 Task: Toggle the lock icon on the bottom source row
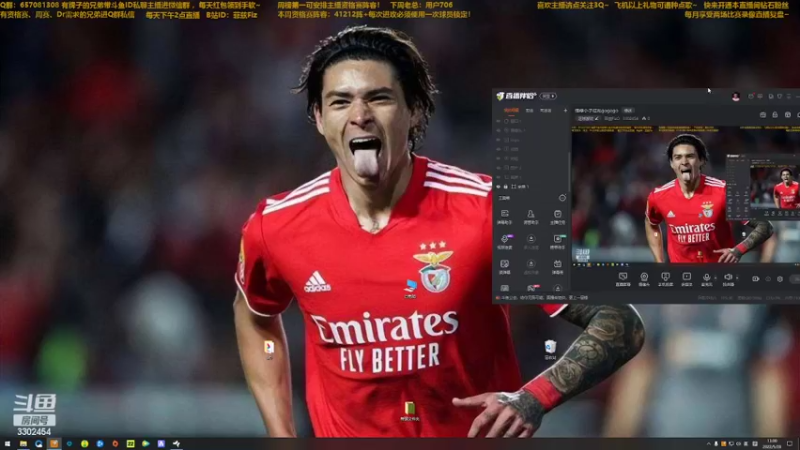(506, 187)
